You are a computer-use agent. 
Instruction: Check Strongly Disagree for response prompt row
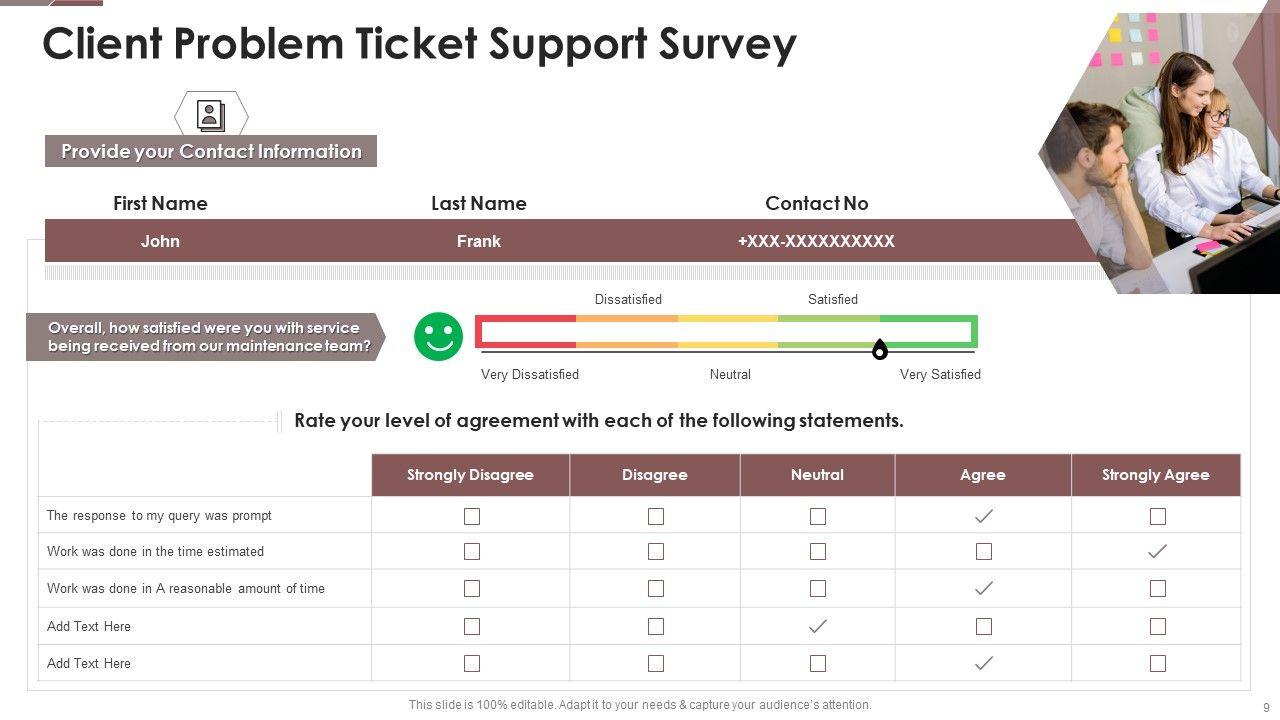click(x=472, y=516)
